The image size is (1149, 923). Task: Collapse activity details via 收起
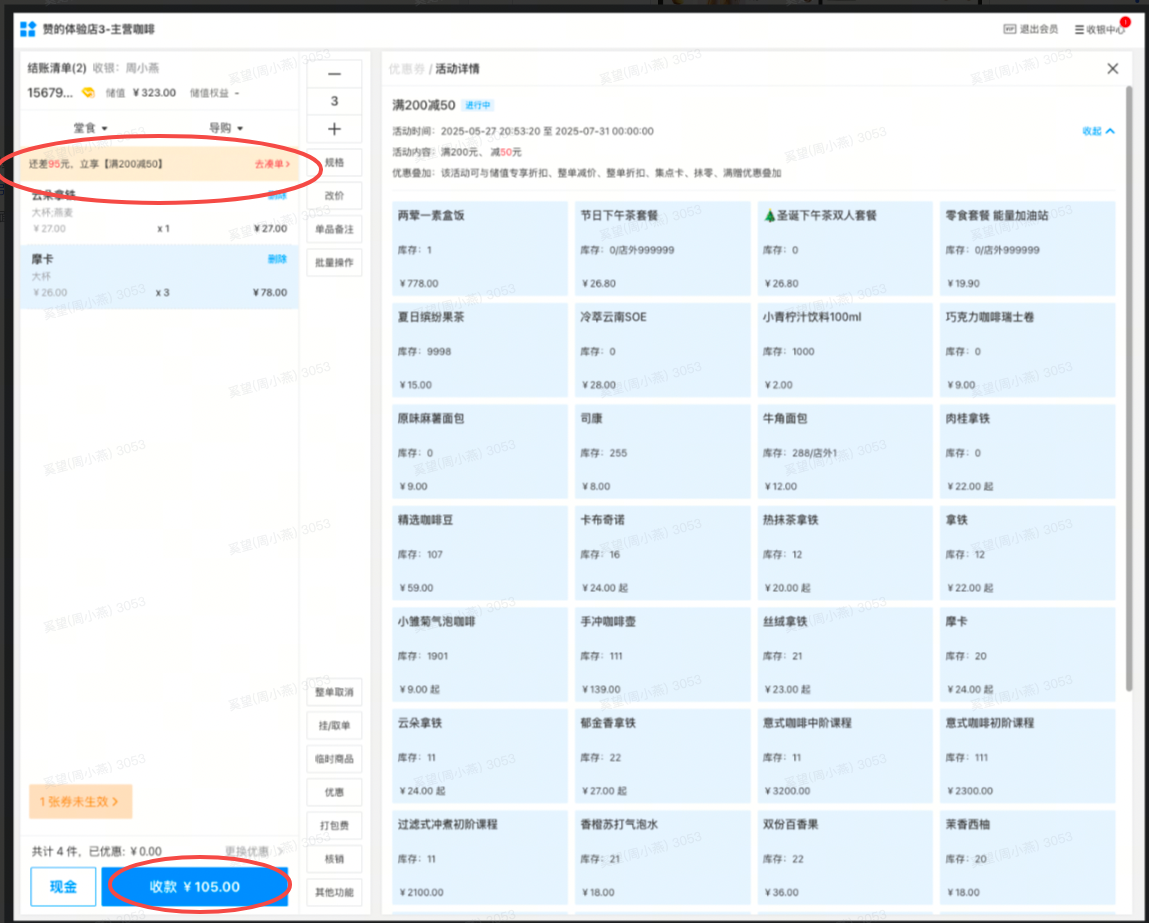[x=1098, y=131]
